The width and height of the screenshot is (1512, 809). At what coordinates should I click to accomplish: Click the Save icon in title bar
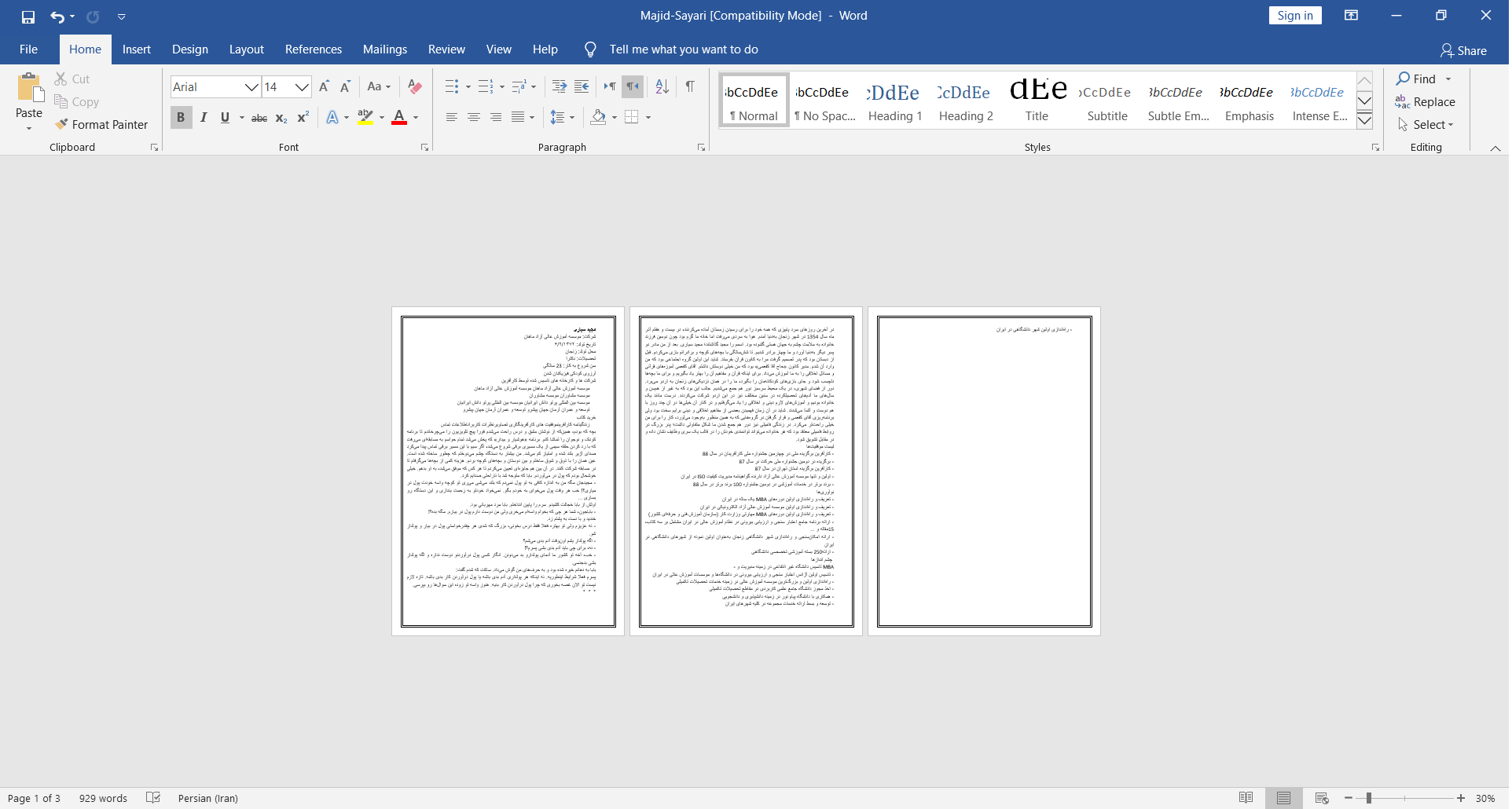(x=28, y=16)
